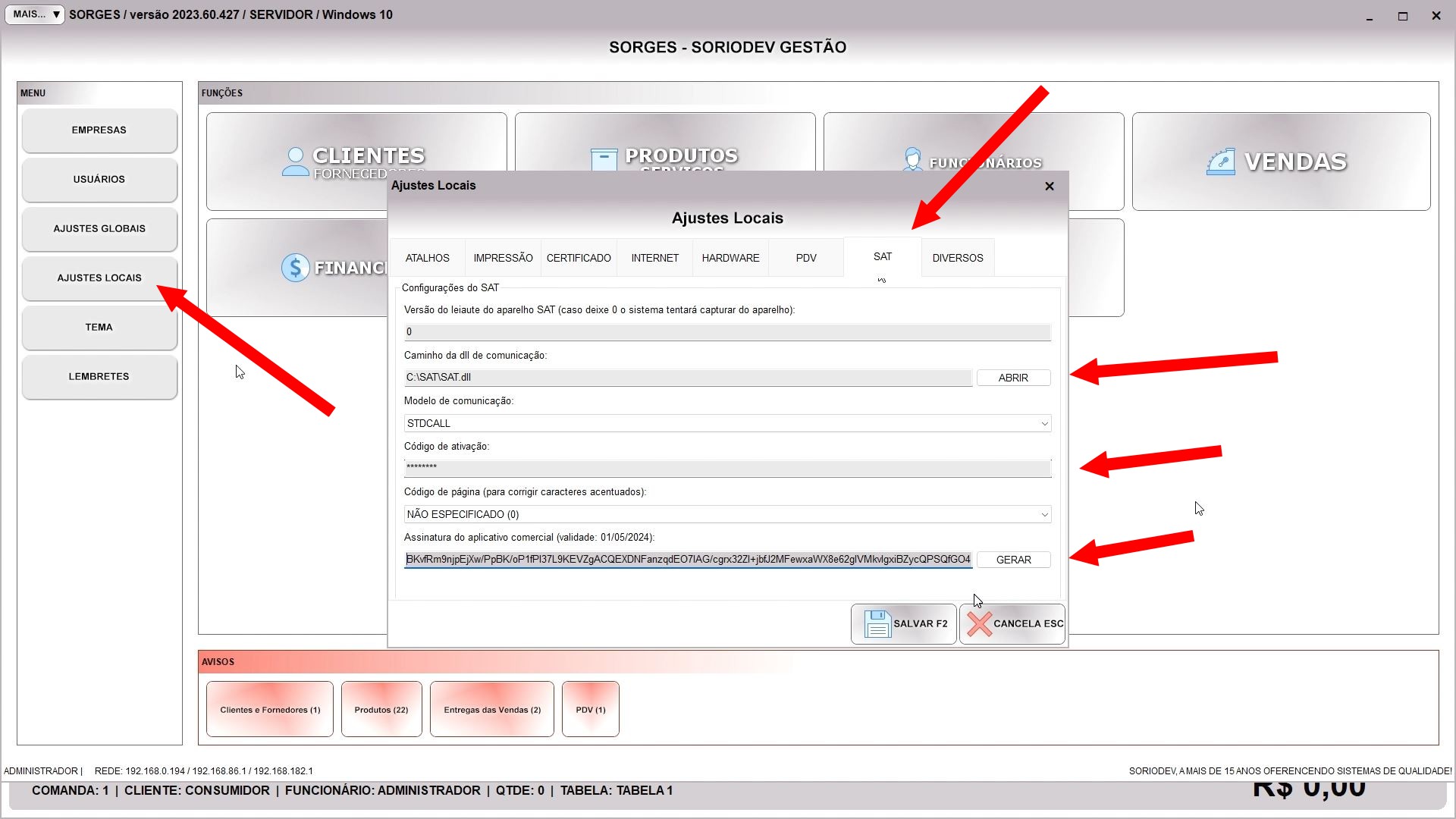
Task: Open TEMA from the menu
Action: (99, 328)
